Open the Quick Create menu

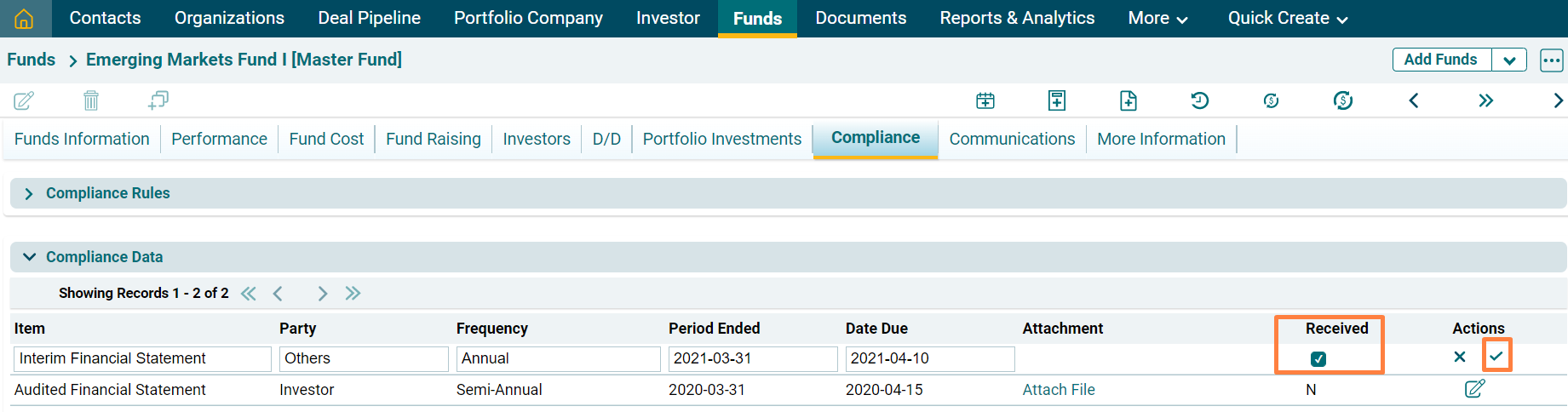click(1287, 18)
